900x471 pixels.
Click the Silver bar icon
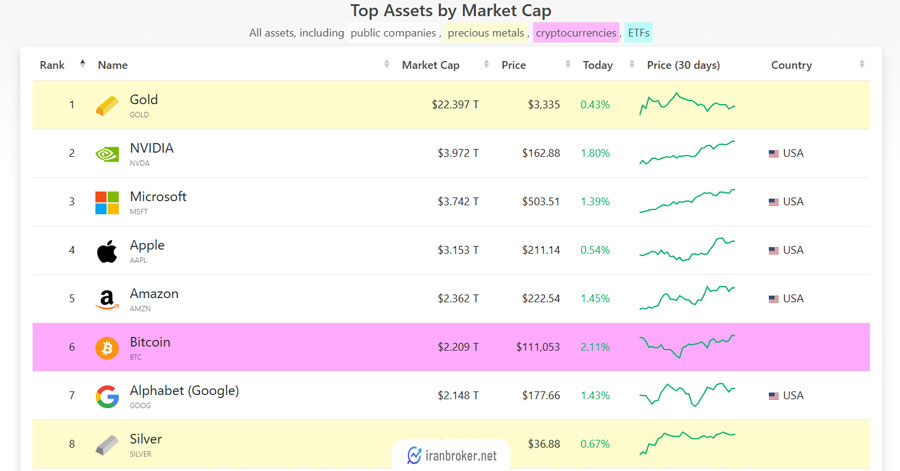tap(107, 445)
